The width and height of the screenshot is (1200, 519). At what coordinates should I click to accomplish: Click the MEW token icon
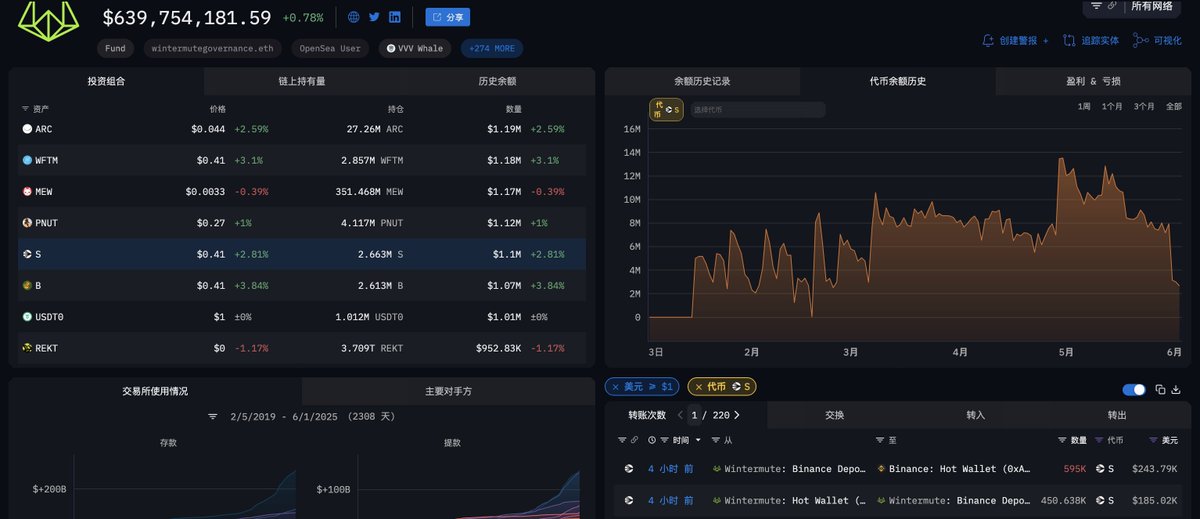pos(27,191)
